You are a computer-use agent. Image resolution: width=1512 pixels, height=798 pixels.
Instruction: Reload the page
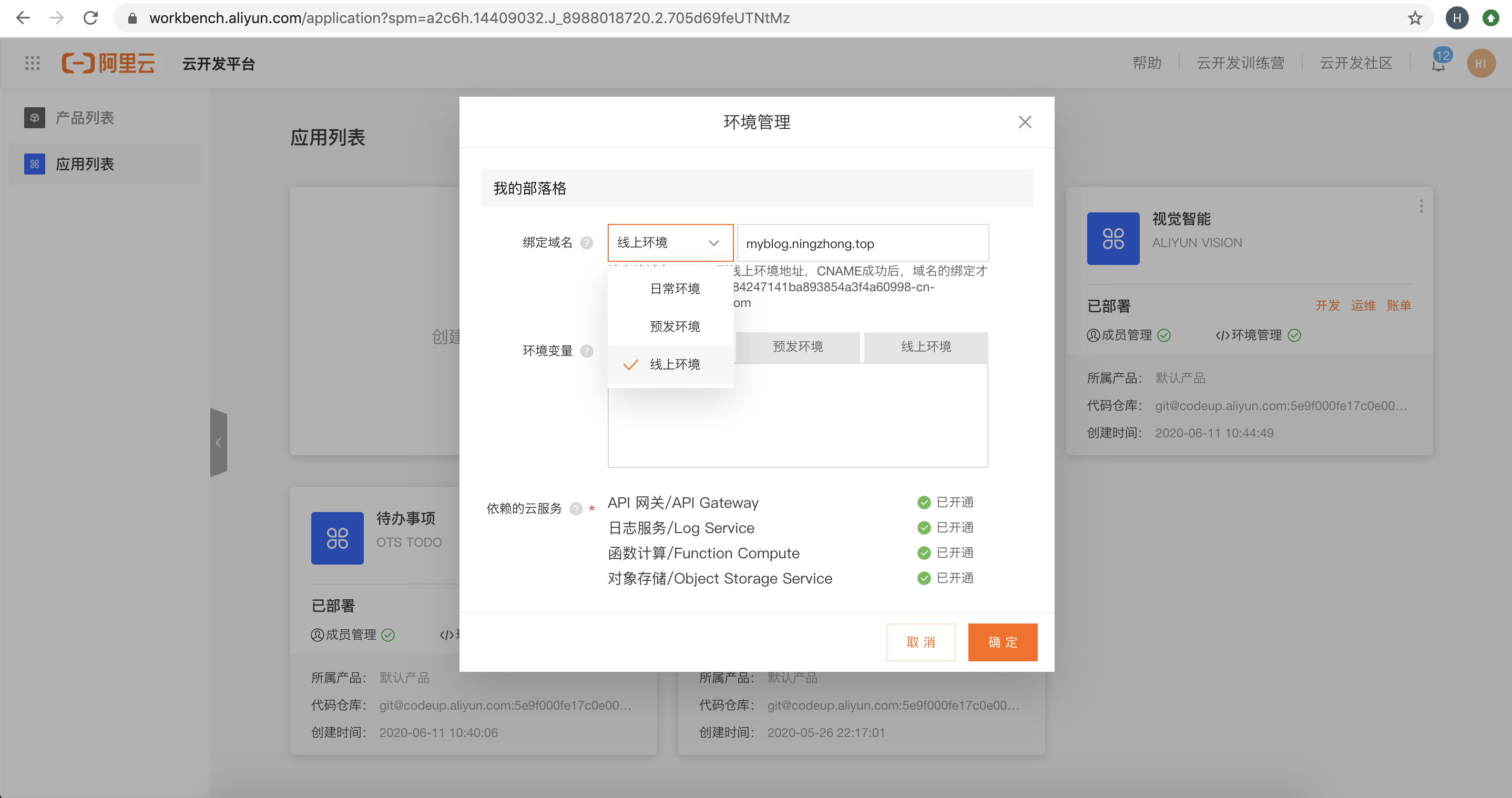coord(90,17)
